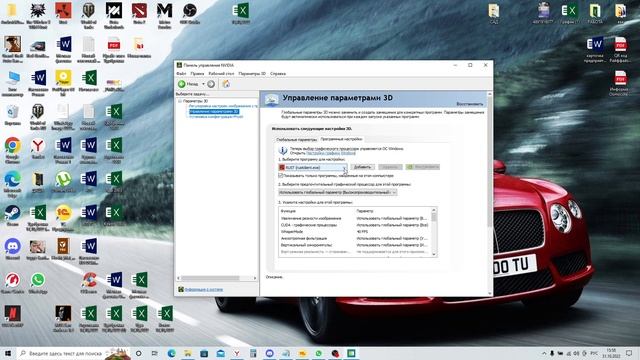The height and width of the screenshot is (360, 640).
Task: Switch to 'Глобальные параметры' tab
Action: pyautogui.click(x=297, y=140)
